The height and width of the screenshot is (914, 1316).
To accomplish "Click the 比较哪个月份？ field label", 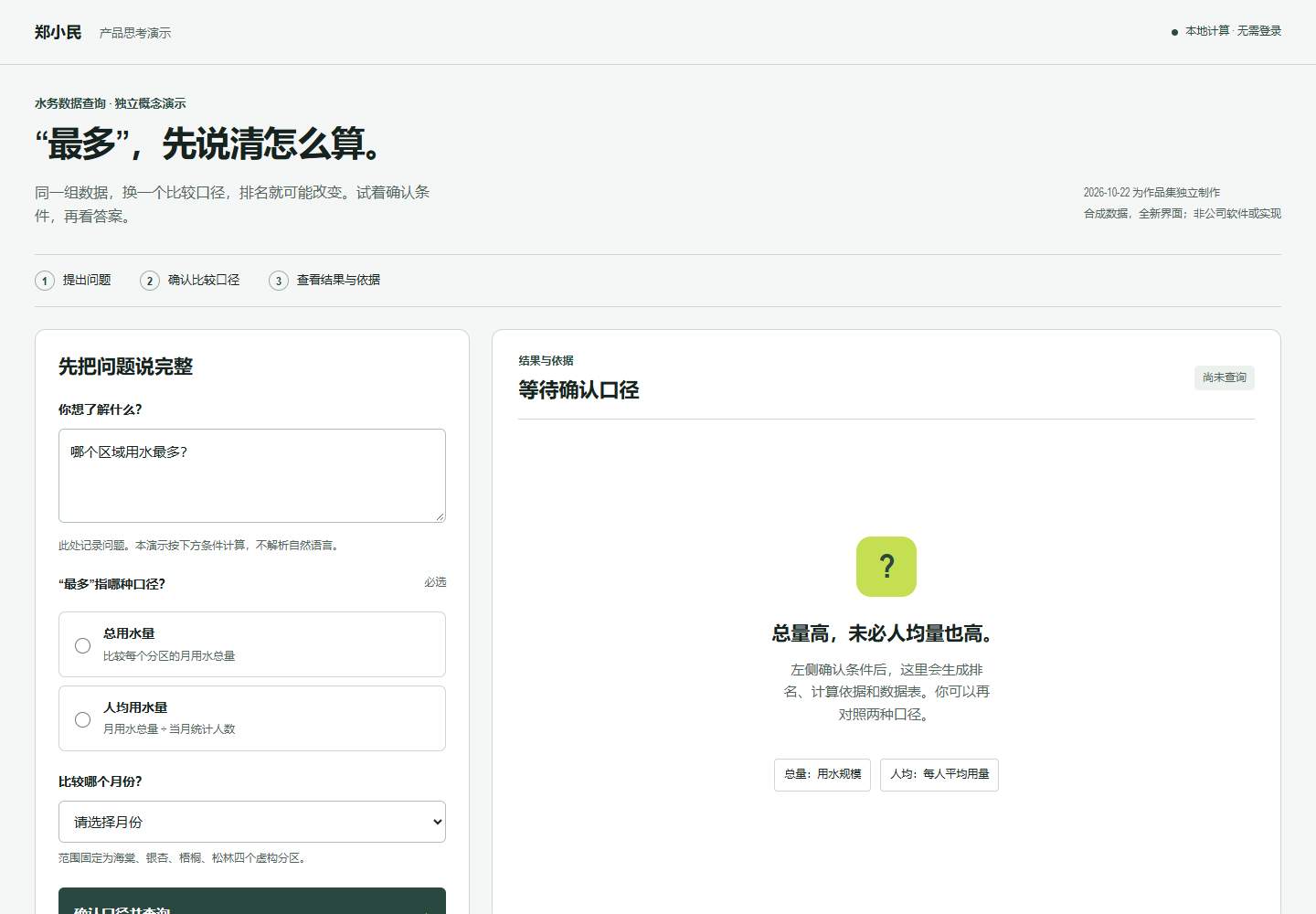I will click(101, 781).
